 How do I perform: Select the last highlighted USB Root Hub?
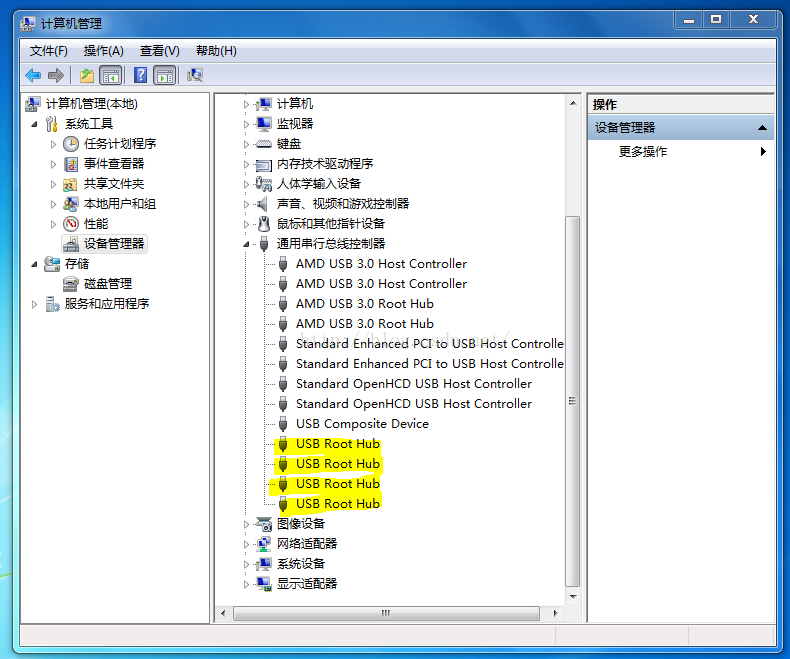coord(338,504)
